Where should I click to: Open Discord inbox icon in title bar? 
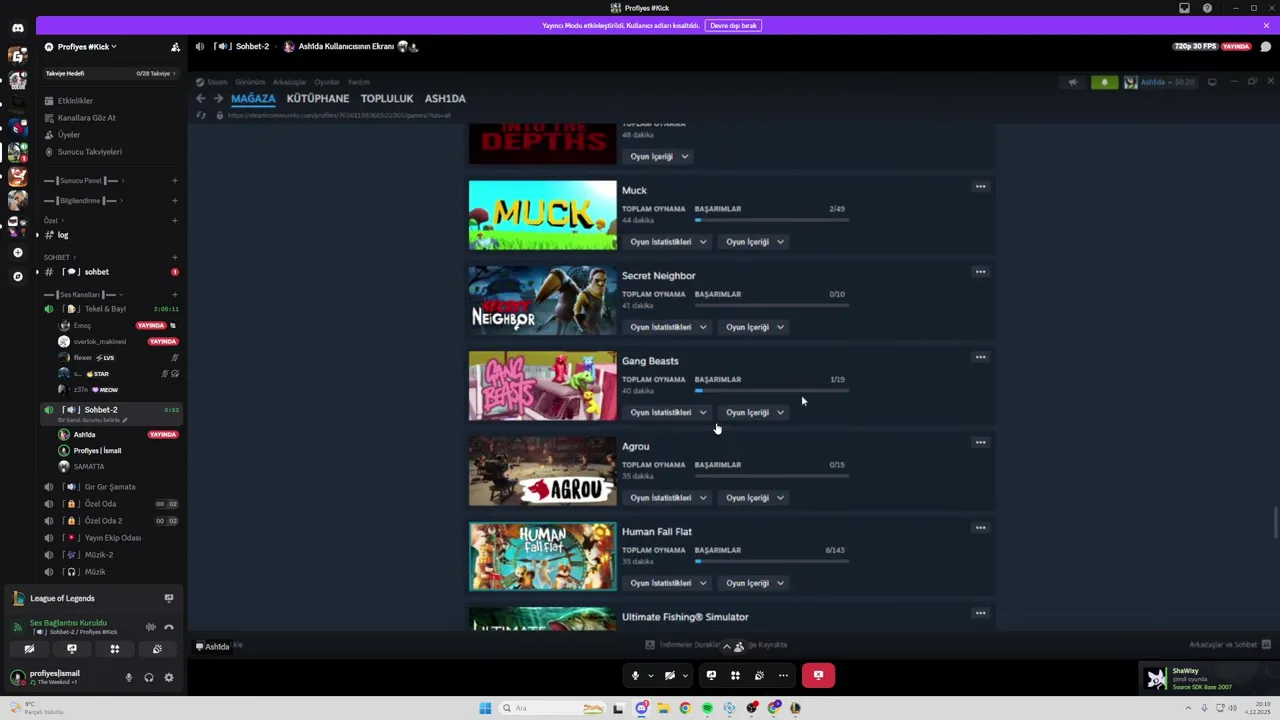tap(1185, 8)
